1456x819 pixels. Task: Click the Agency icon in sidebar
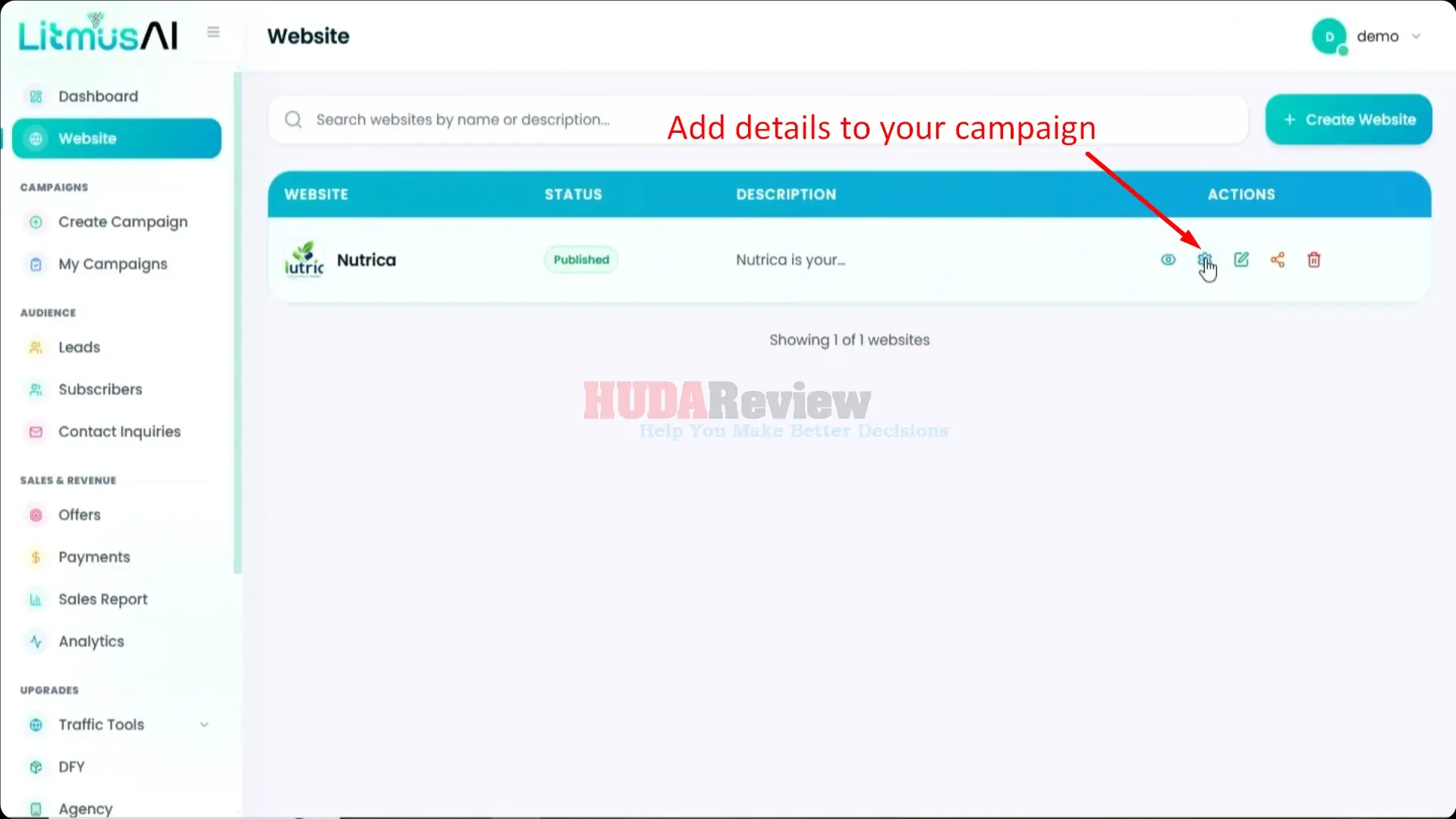[36, 808]
